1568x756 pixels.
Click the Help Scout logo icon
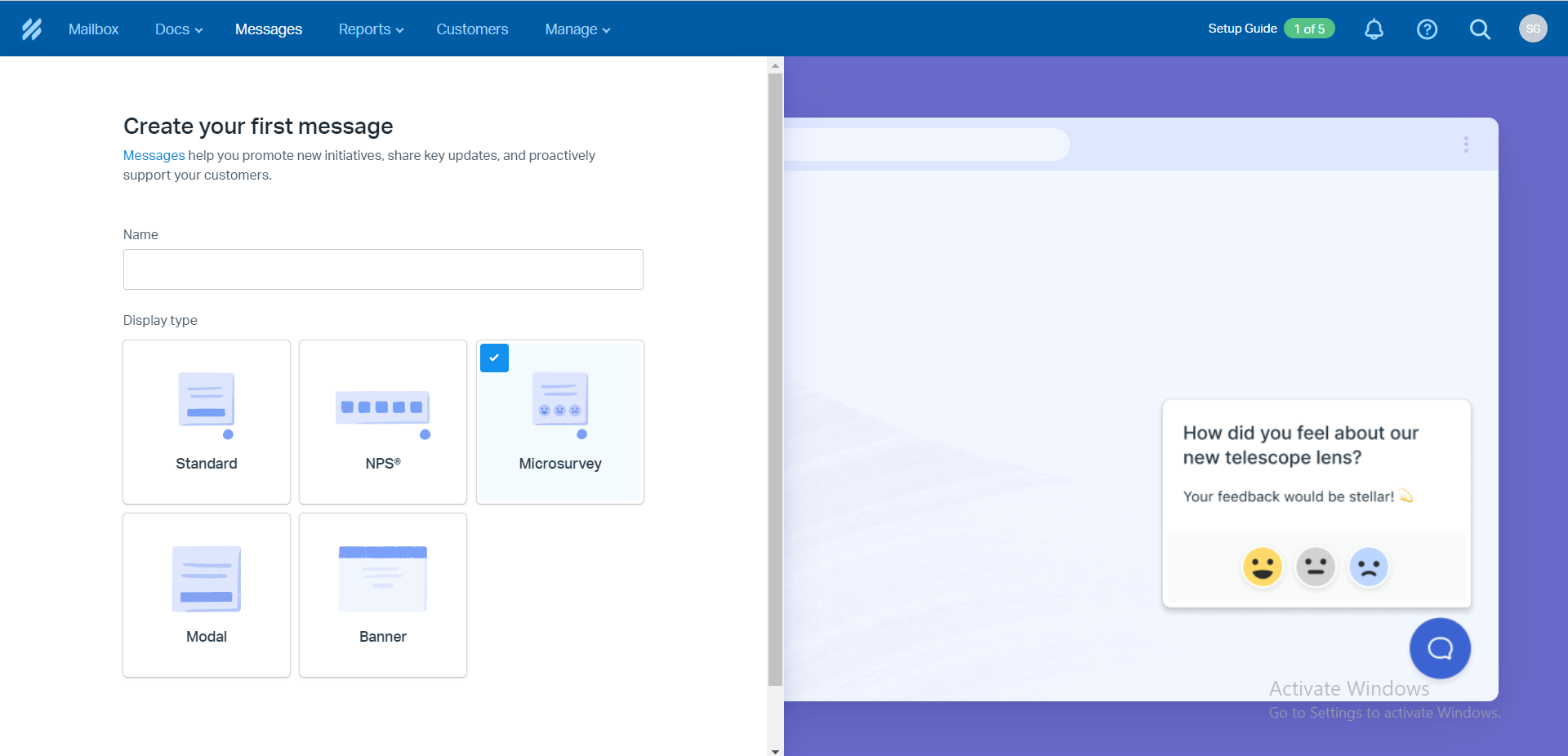coord(32,29)
